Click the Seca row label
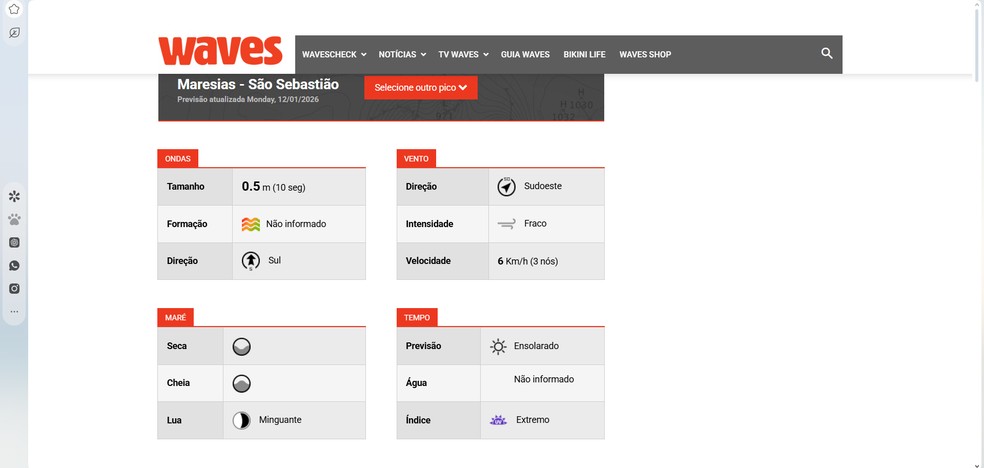984x468 pixels. coord(177,346)
